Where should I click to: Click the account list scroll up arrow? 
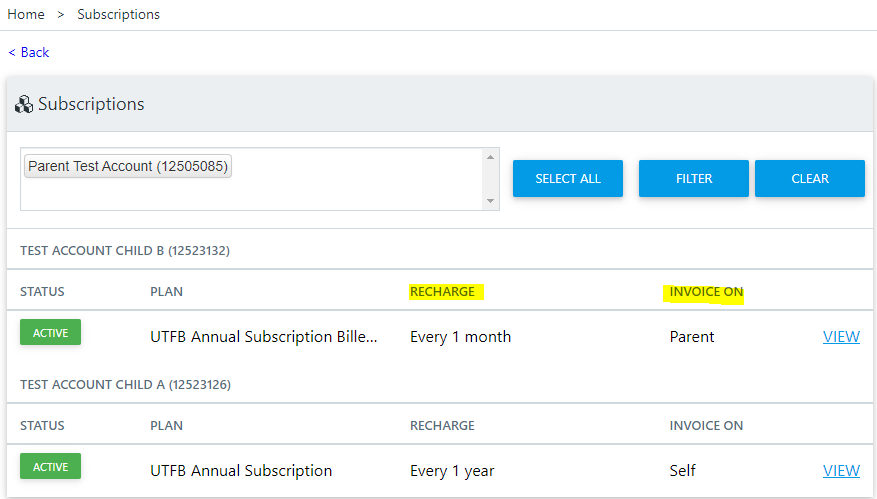point(491,157)
